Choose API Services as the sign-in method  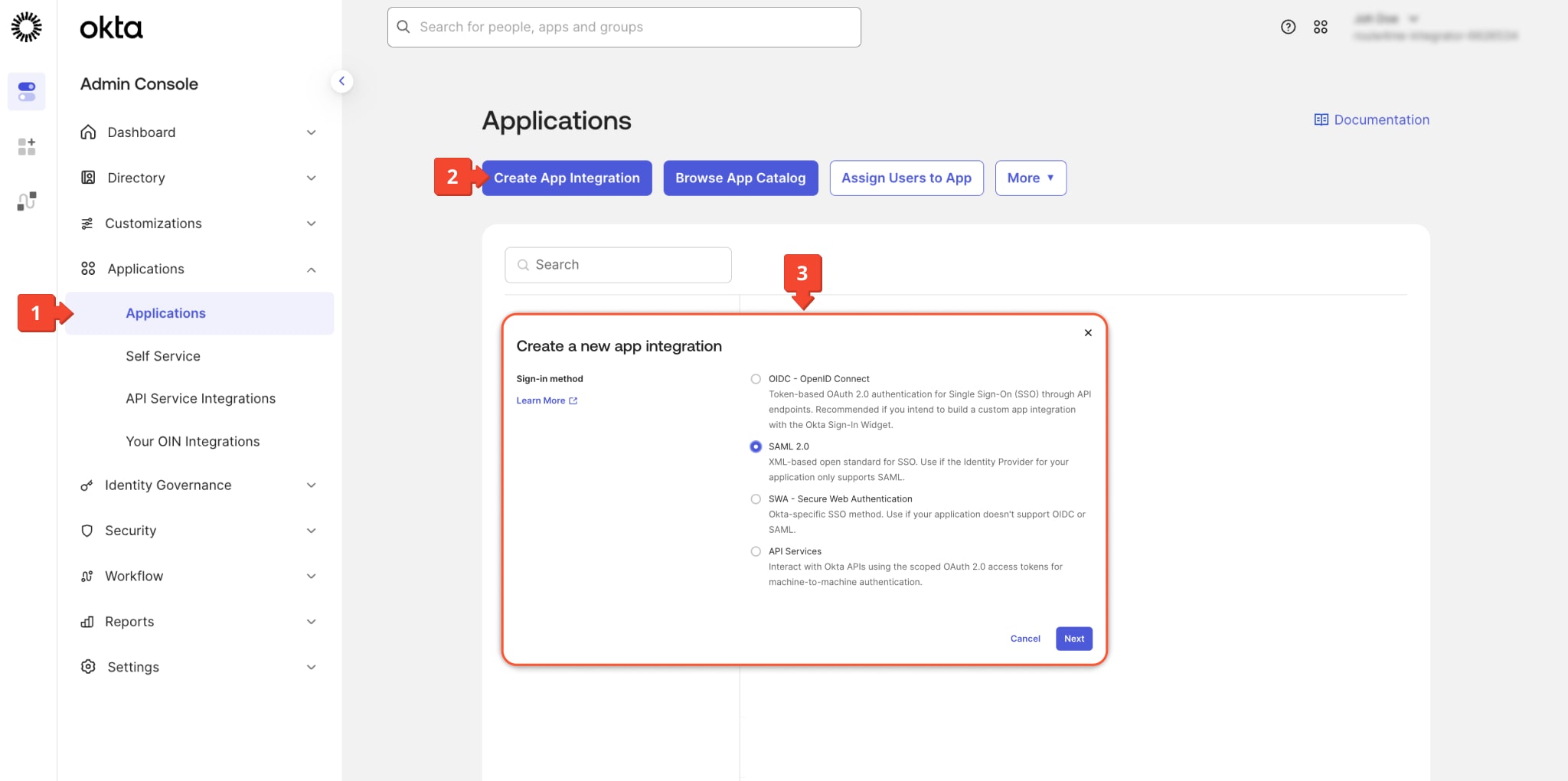756,551
